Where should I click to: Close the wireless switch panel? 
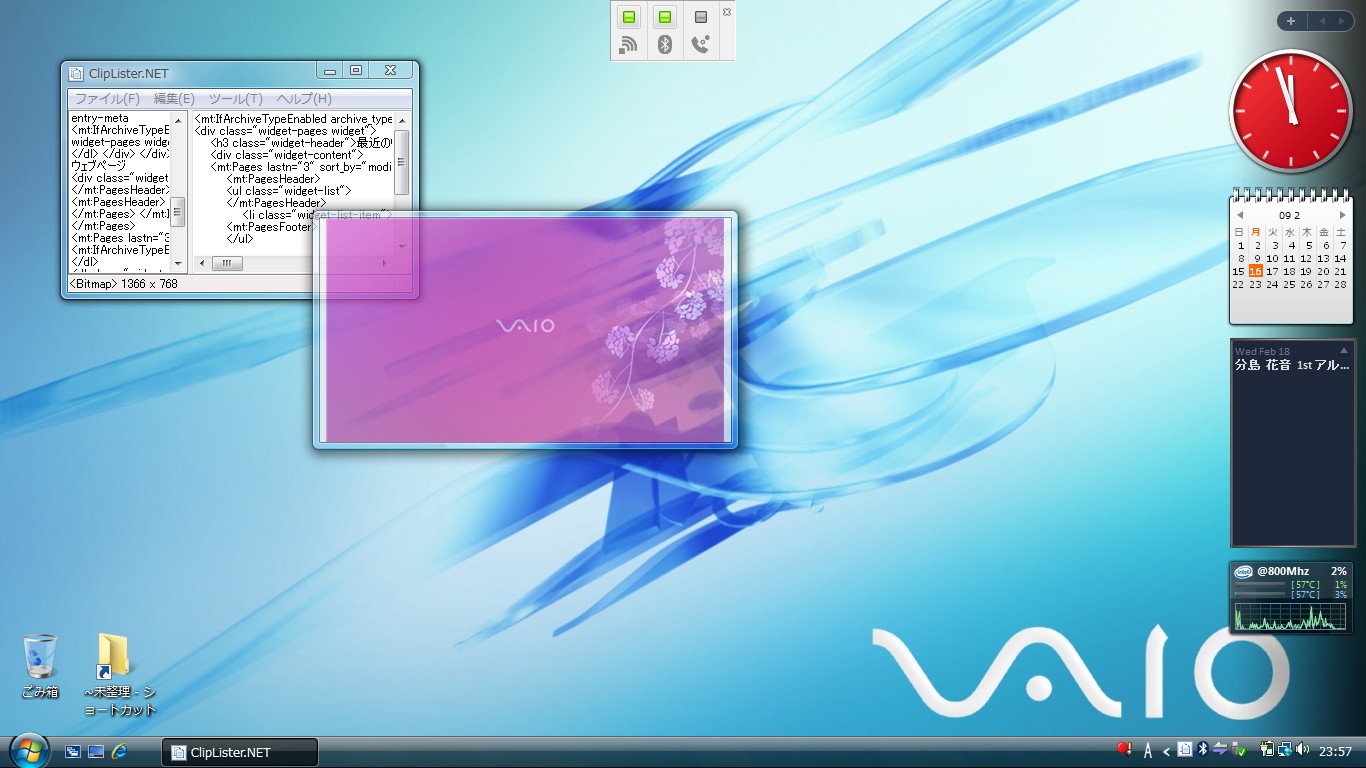727,12
